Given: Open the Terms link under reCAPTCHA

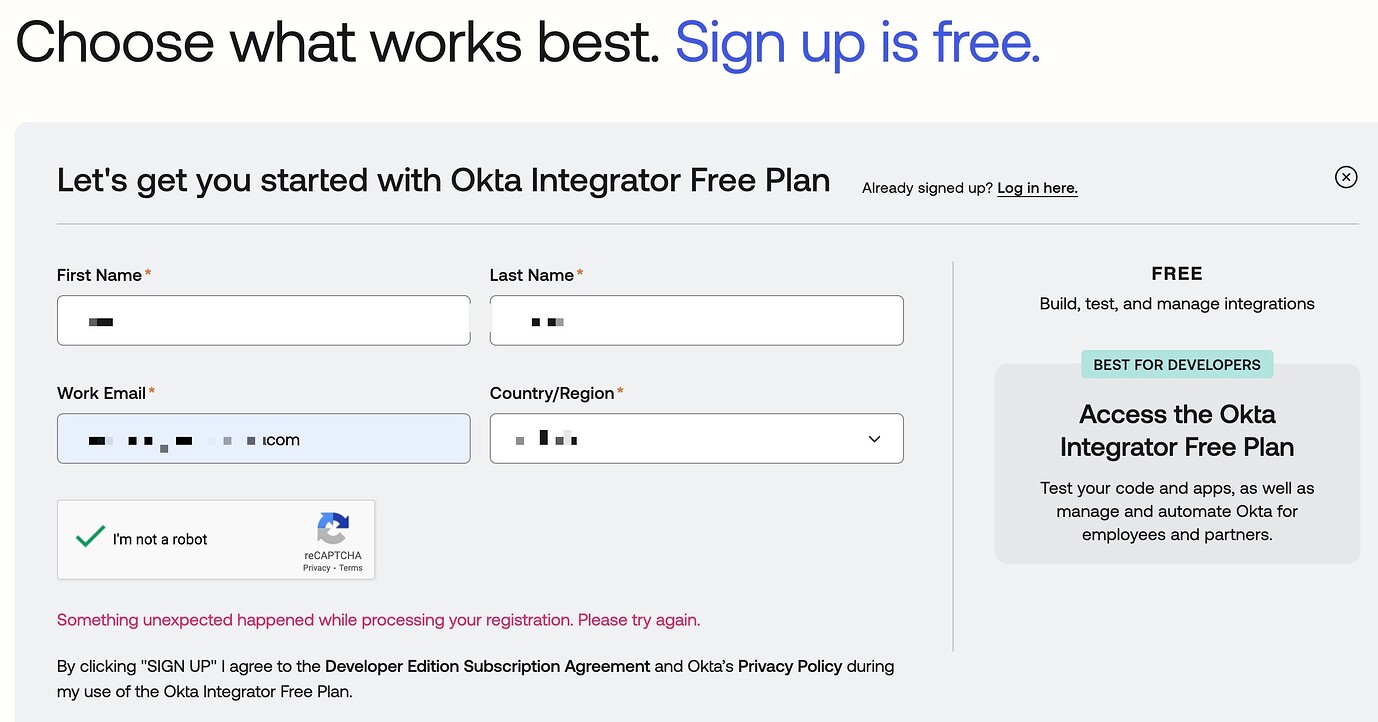Looking at the screenshot, I should click(x=350, y=567).
